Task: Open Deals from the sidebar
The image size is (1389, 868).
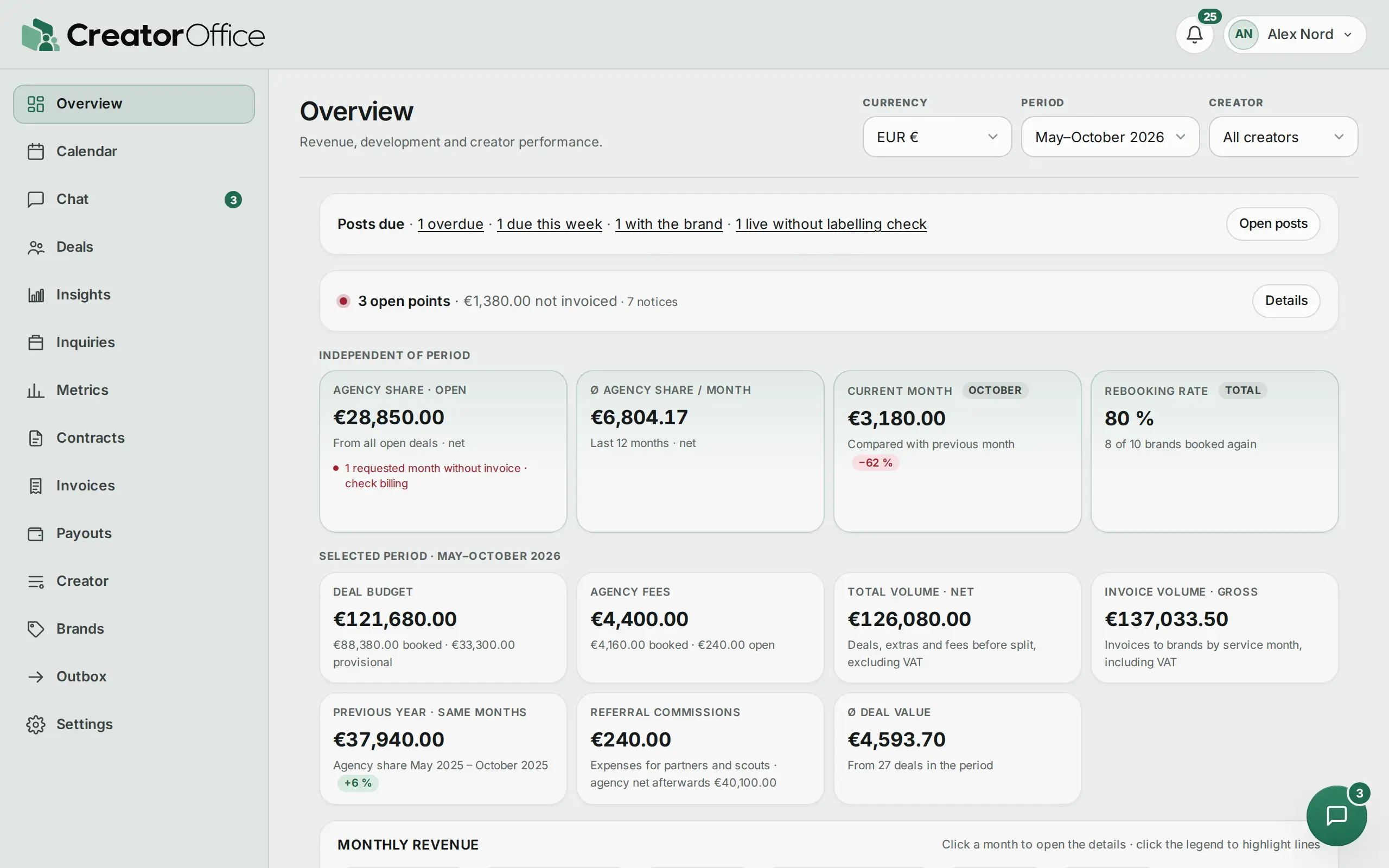Action: tap(133, 247)
